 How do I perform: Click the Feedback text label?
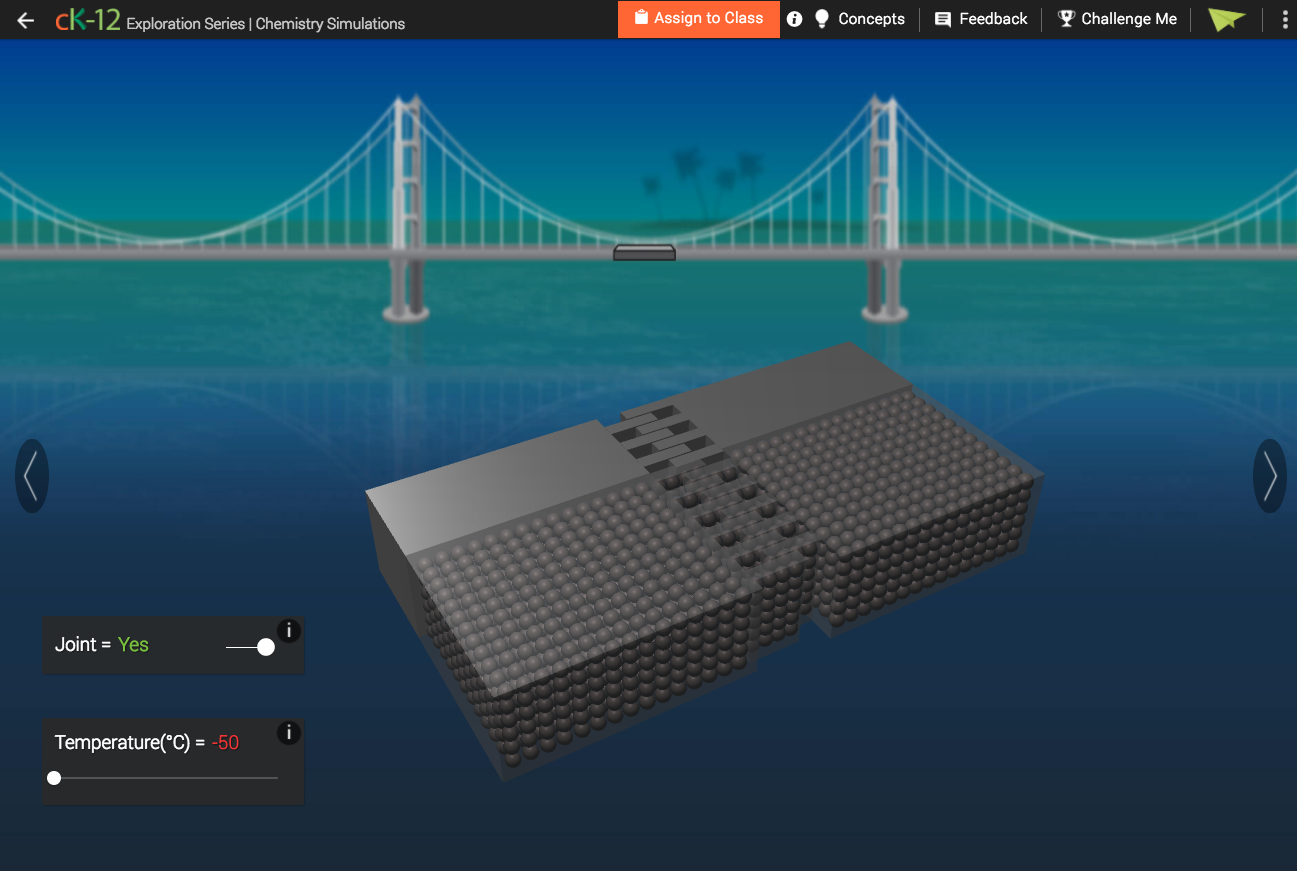994,19
